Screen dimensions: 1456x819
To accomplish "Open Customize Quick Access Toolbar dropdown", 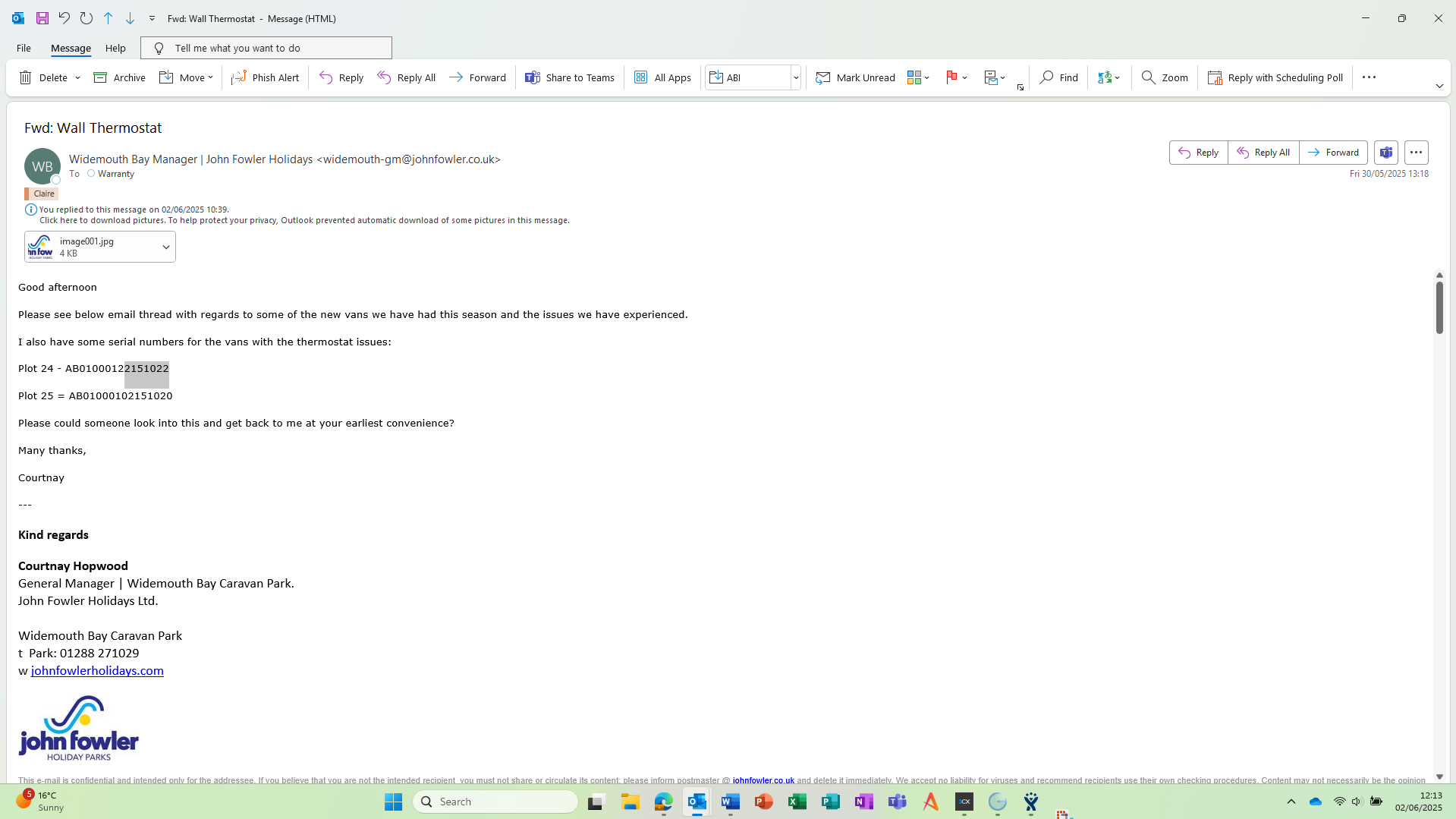I will coord(152,18).
